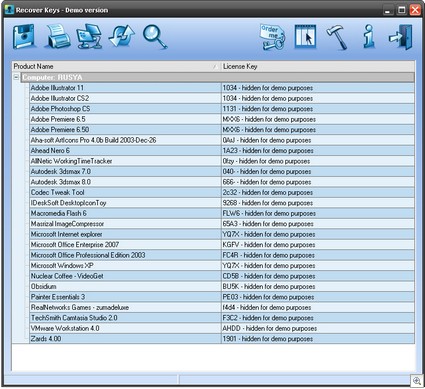
Task: Select the Computer: BUSYA group row
Action: tap(218, 77)
